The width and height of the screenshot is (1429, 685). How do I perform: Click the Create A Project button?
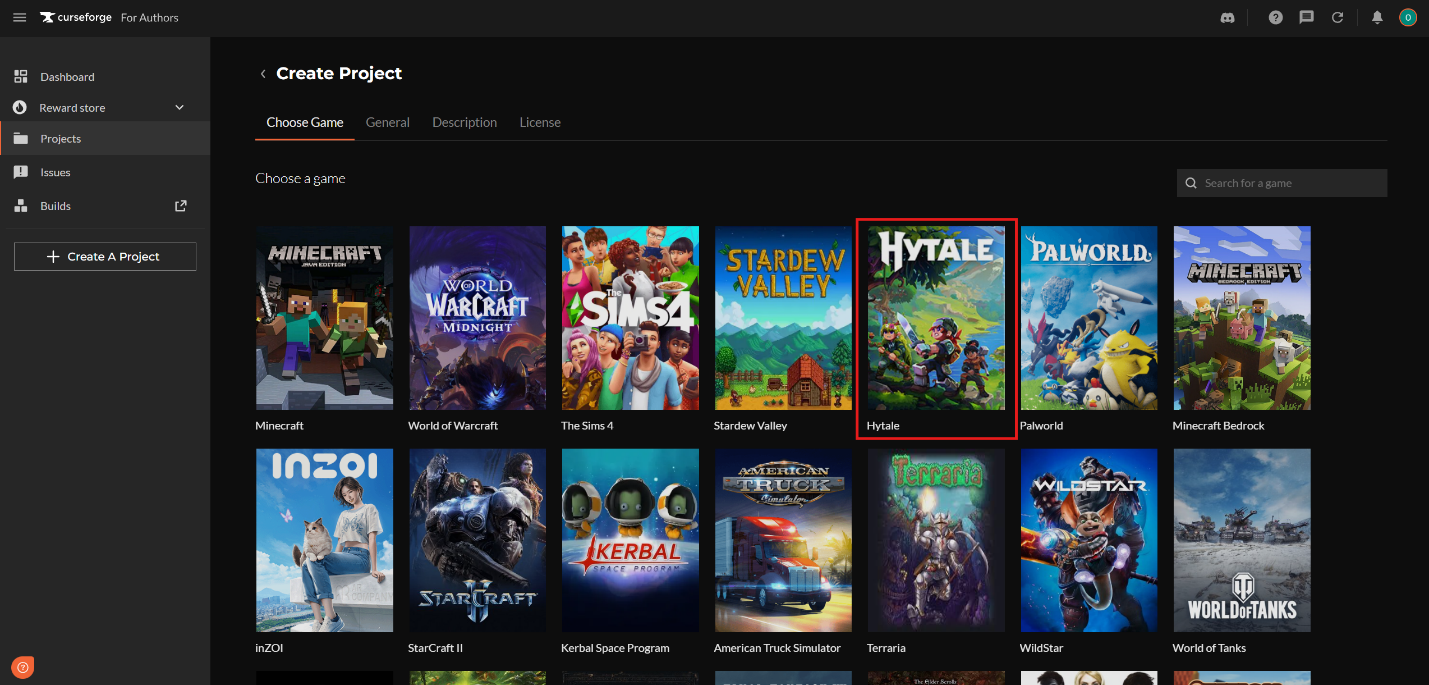(x=105, y=257)
